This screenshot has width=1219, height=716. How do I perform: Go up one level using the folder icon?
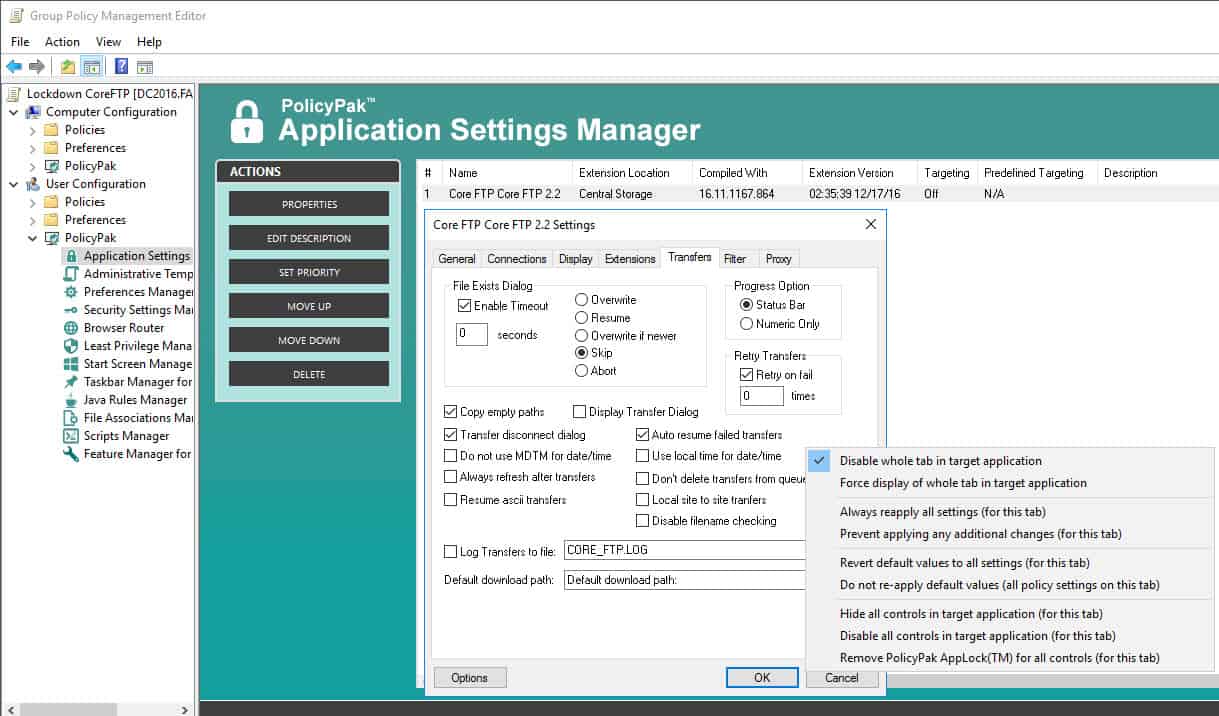tap(68, 67)
